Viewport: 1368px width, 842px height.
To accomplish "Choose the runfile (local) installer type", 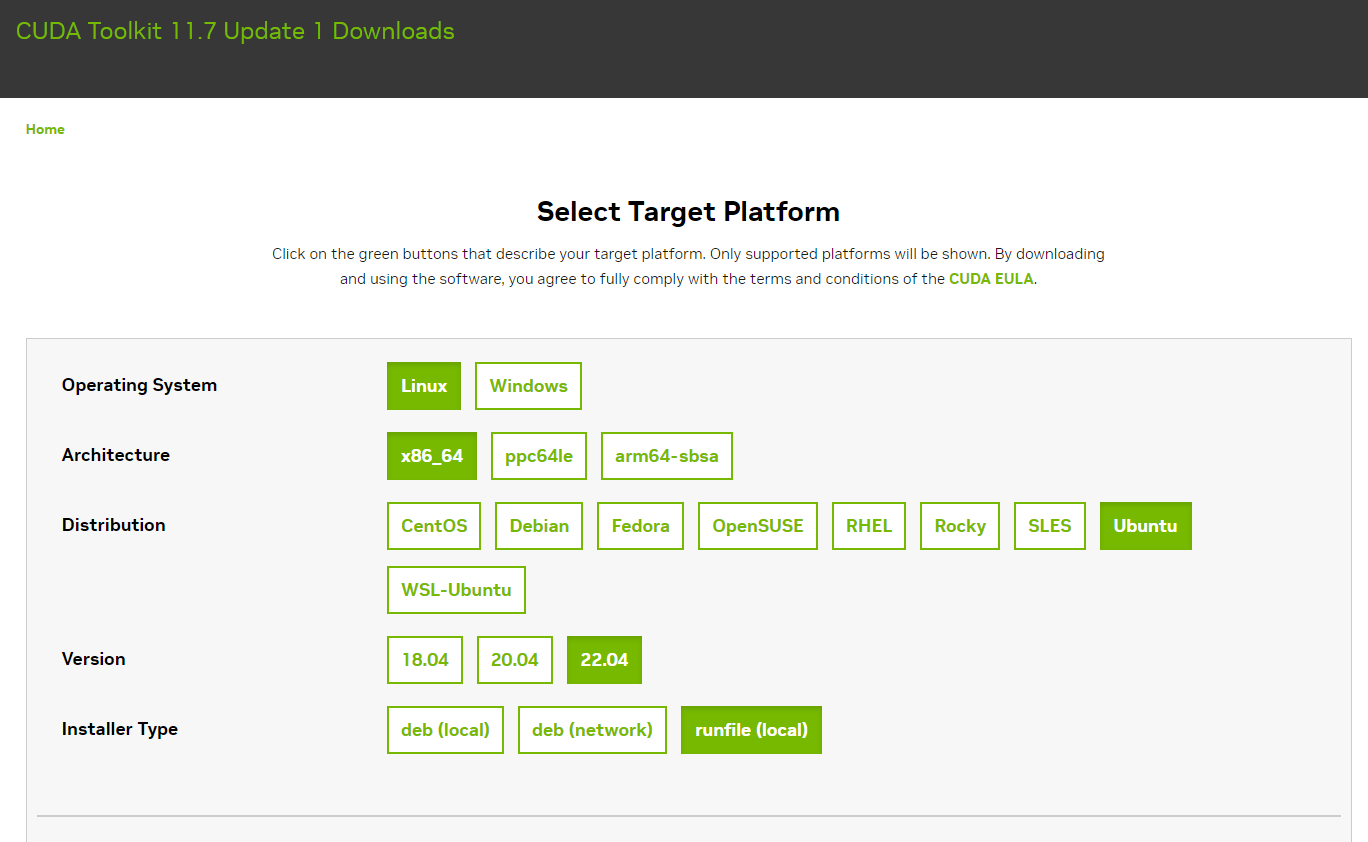I will (x=751, y=730).
